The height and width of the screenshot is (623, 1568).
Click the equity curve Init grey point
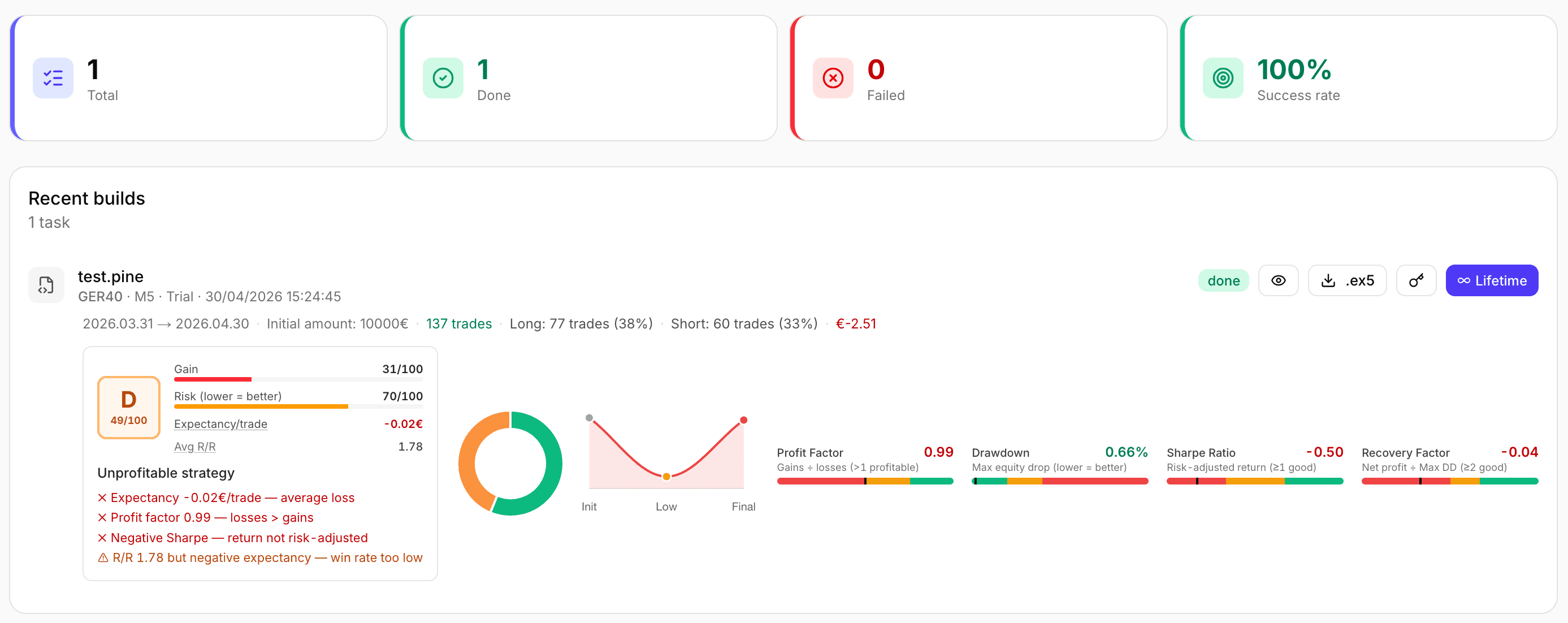(x=588, y=418)
